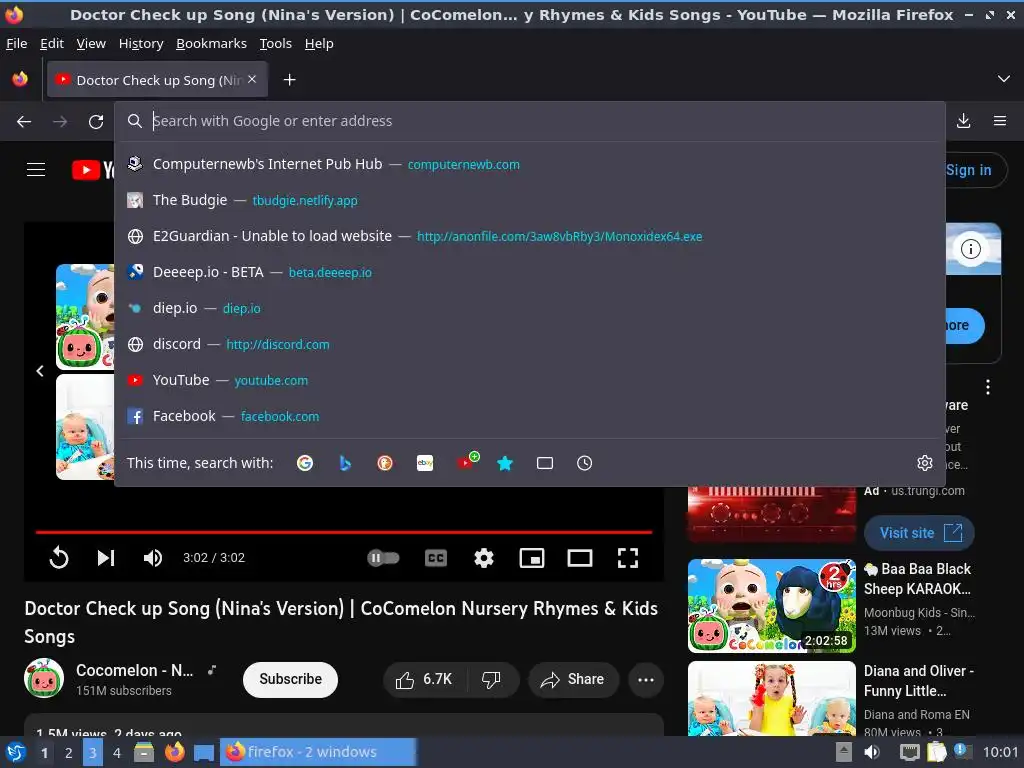This screenshot has width=1024, height=768.
Task: Search bookmarks using the star icon
Action: (x=505, y=463)
